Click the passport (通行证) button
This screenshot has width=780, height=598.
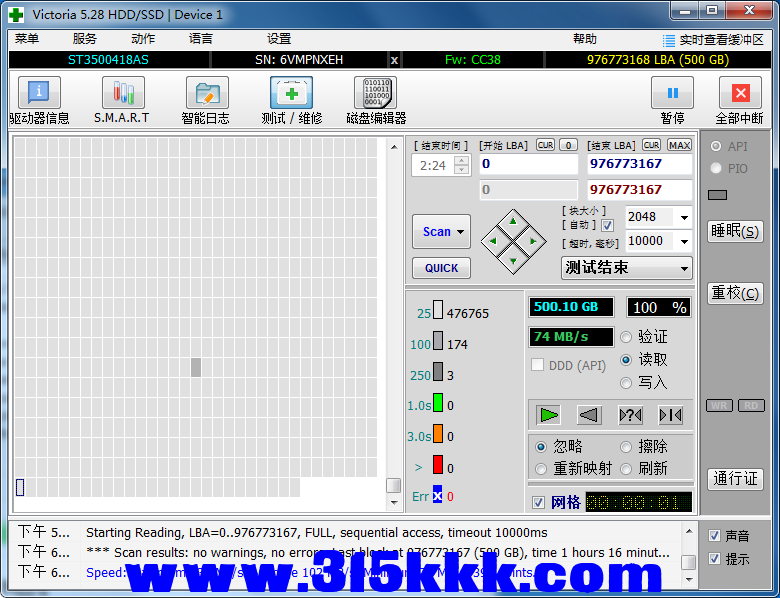coord(735,479)
